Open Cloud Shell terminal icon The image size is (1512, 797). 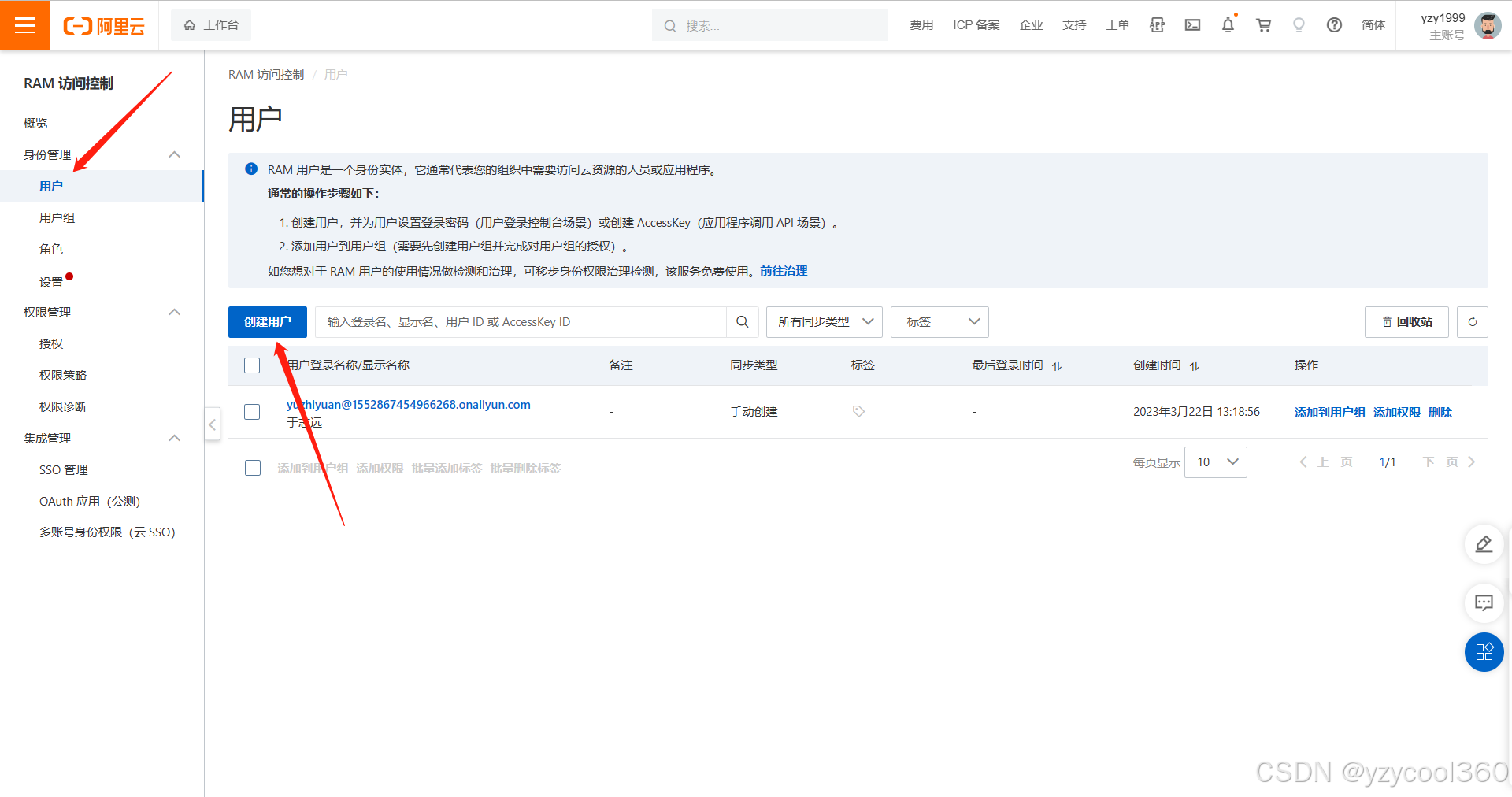[x=1192, y=25]
